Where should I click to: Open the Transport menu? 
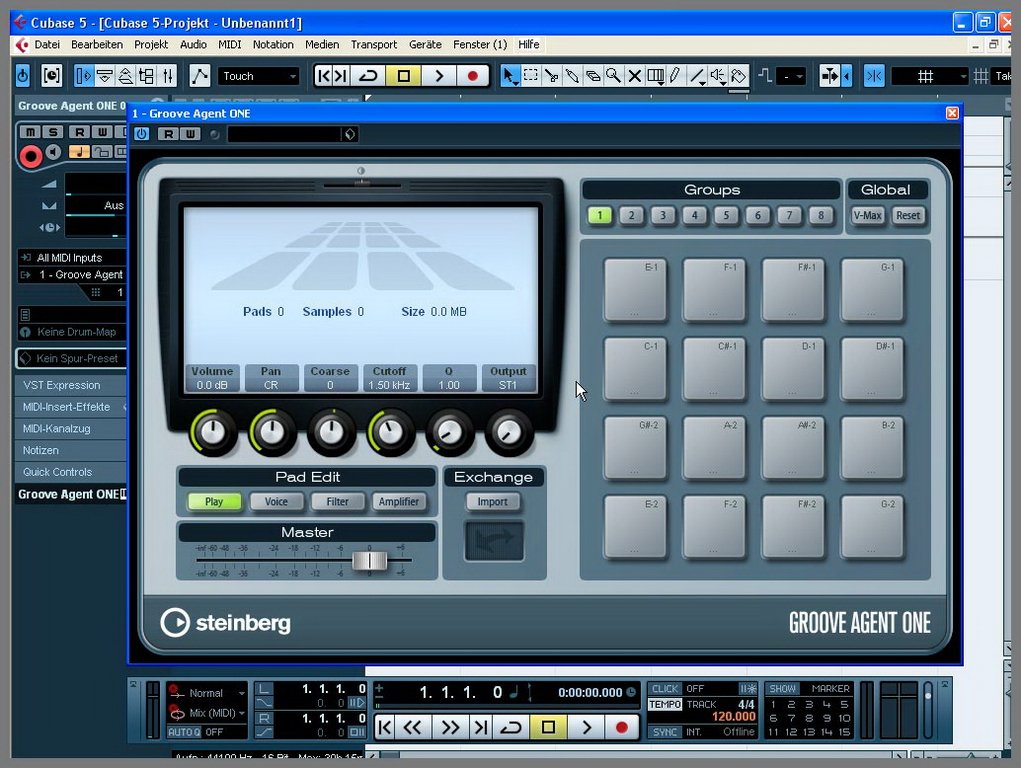click(x=374, y=44)
